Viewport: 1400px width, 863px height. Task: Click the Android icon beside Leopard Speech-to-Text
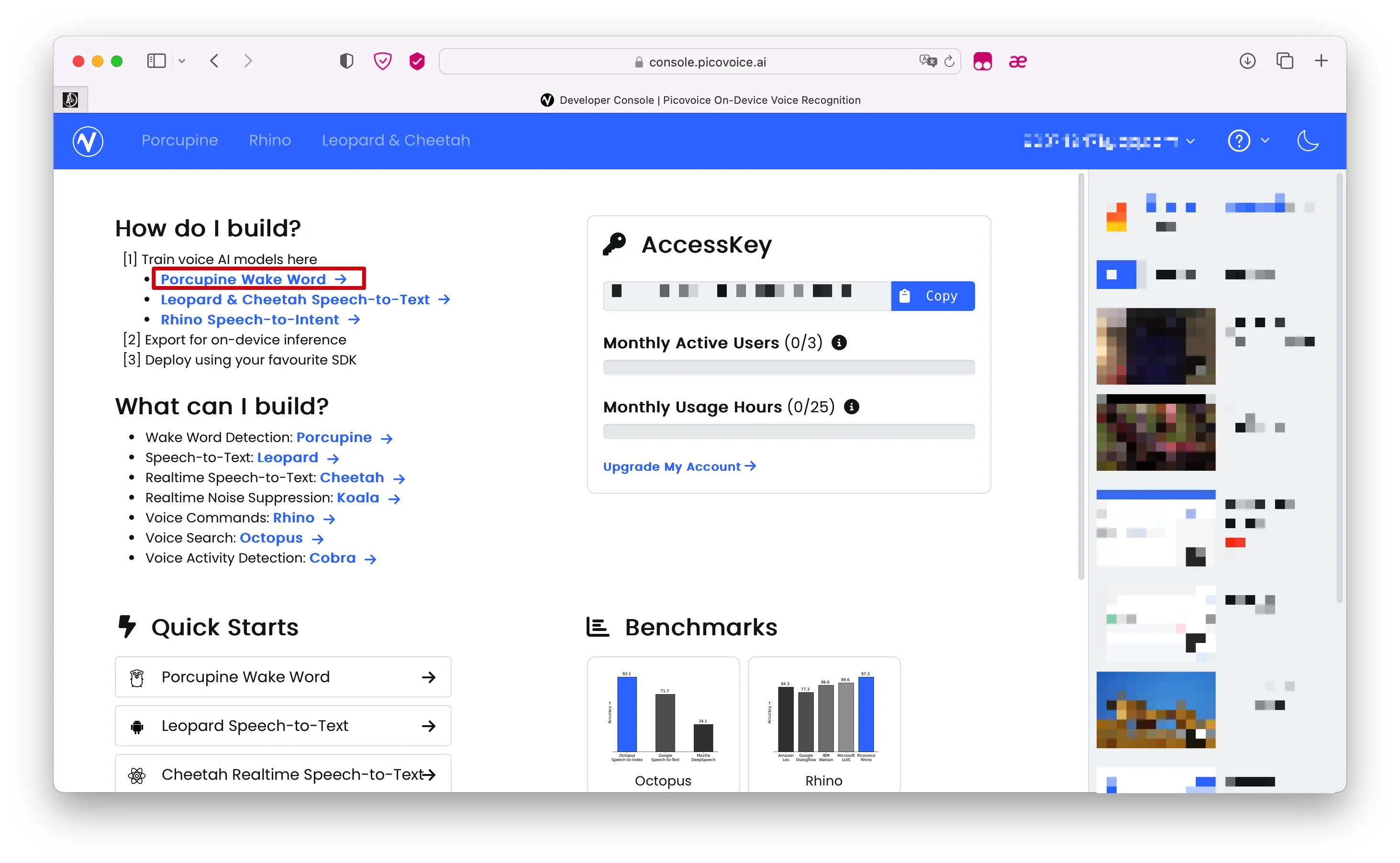[x=137, y=726]
